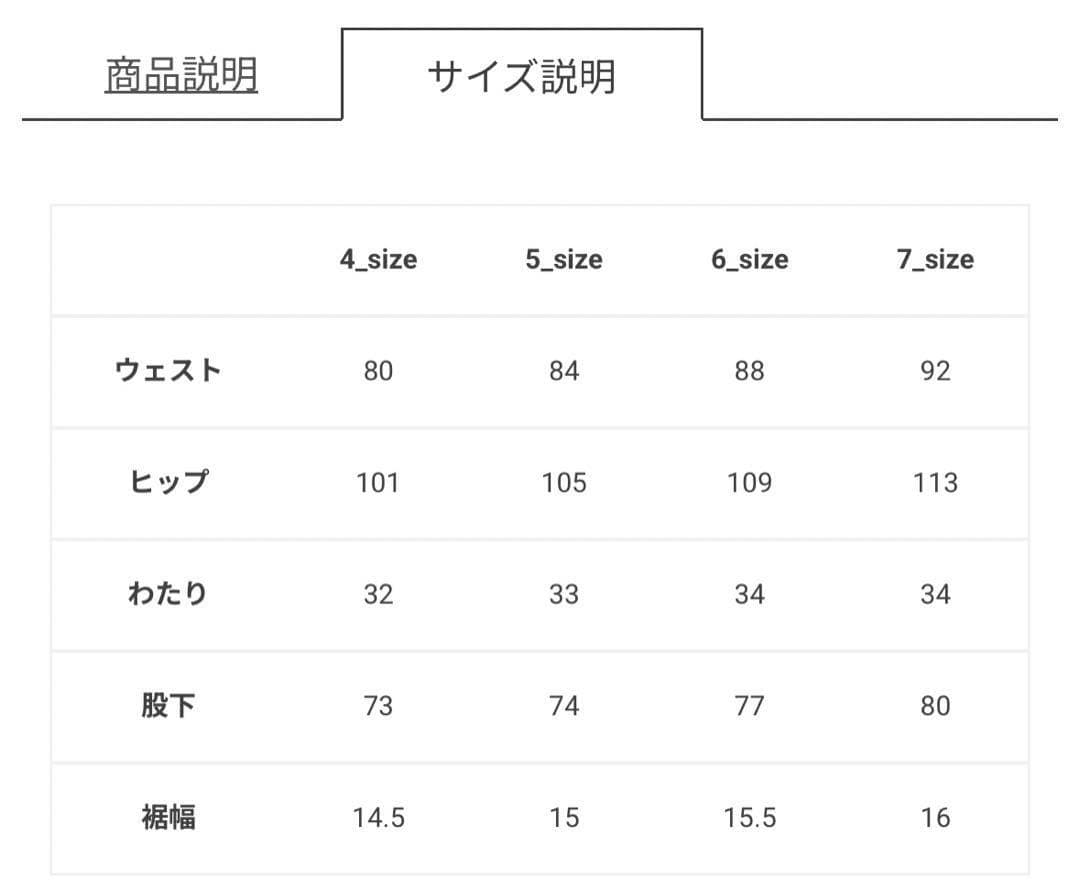1080x893 pixels.
Task: Click the わたり value 33 under 5_size
Action: [x=564, y=594]
